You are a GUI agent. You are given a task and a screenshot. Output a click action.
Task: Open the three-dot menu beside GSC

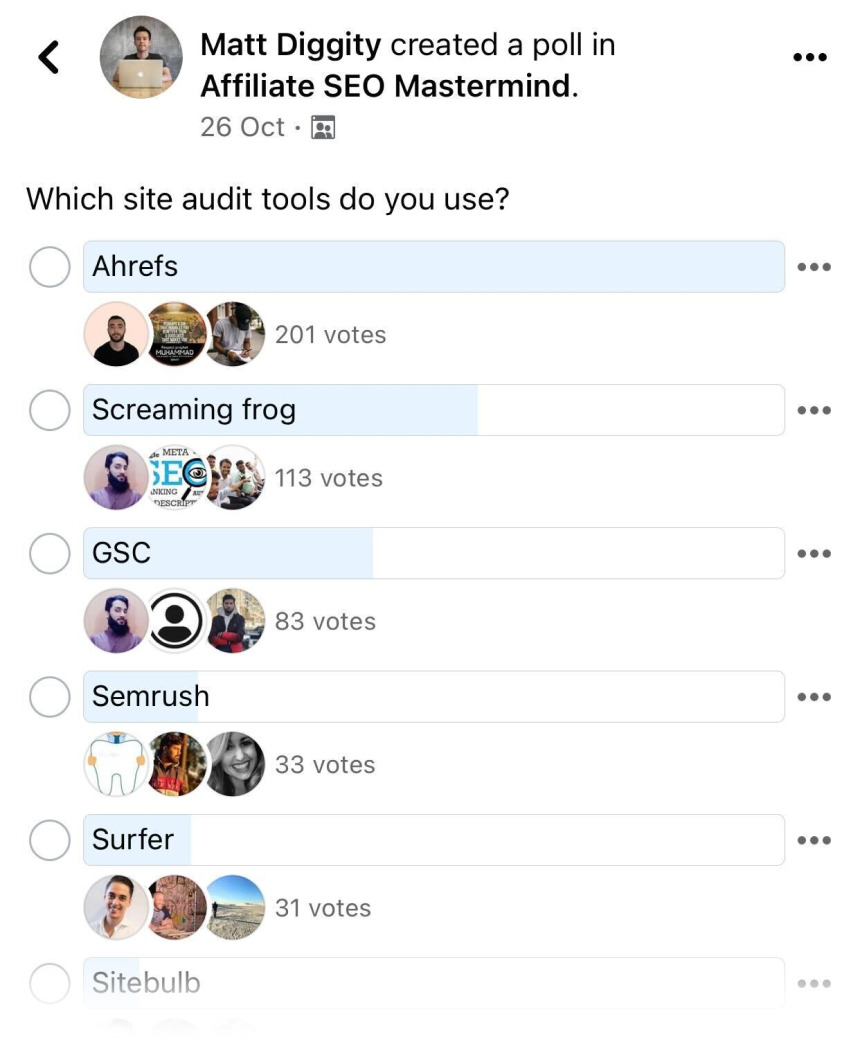[x=816, y=552]
